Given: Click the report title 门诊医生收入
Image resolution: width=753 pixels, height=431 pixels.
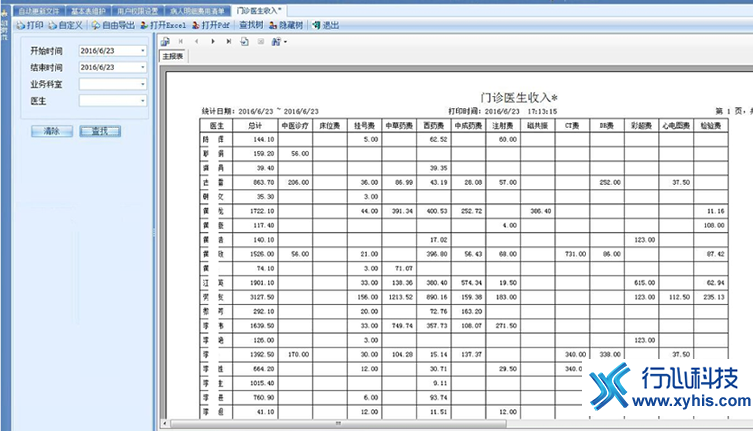Looking at the screenshot, I should [519, 98].
